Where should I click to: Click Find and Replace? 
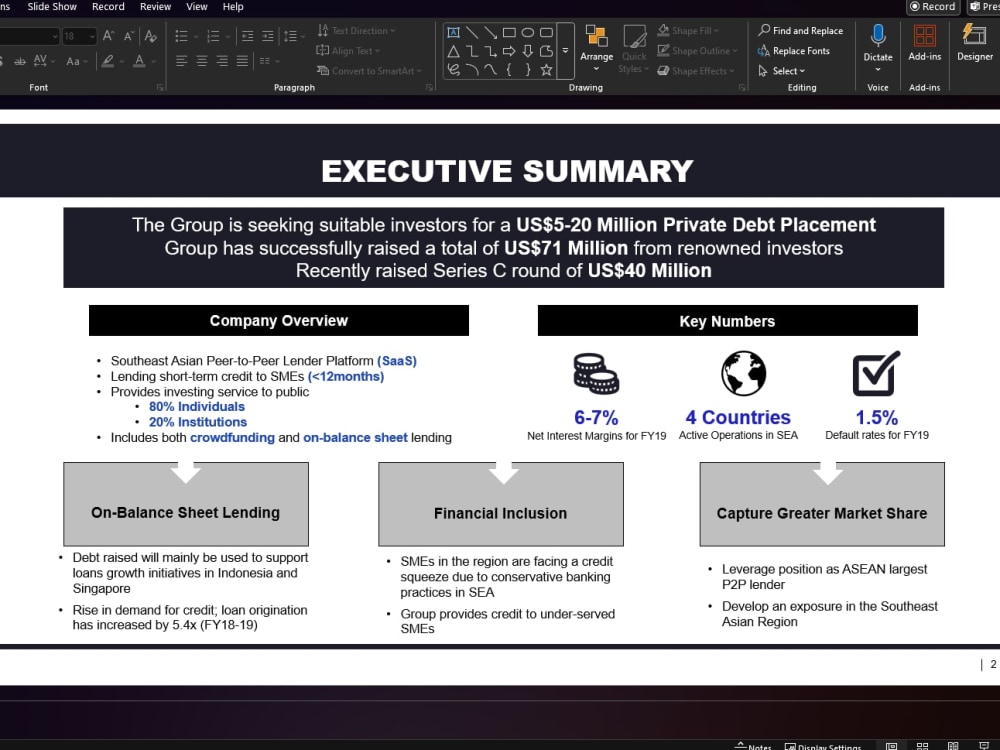800,31
